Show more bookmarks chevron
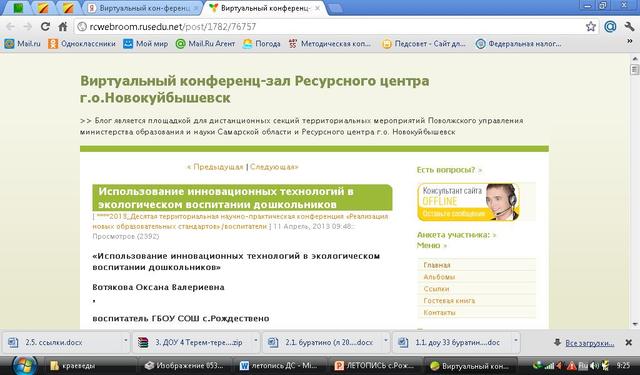640x375 pixels. point(630,42)
